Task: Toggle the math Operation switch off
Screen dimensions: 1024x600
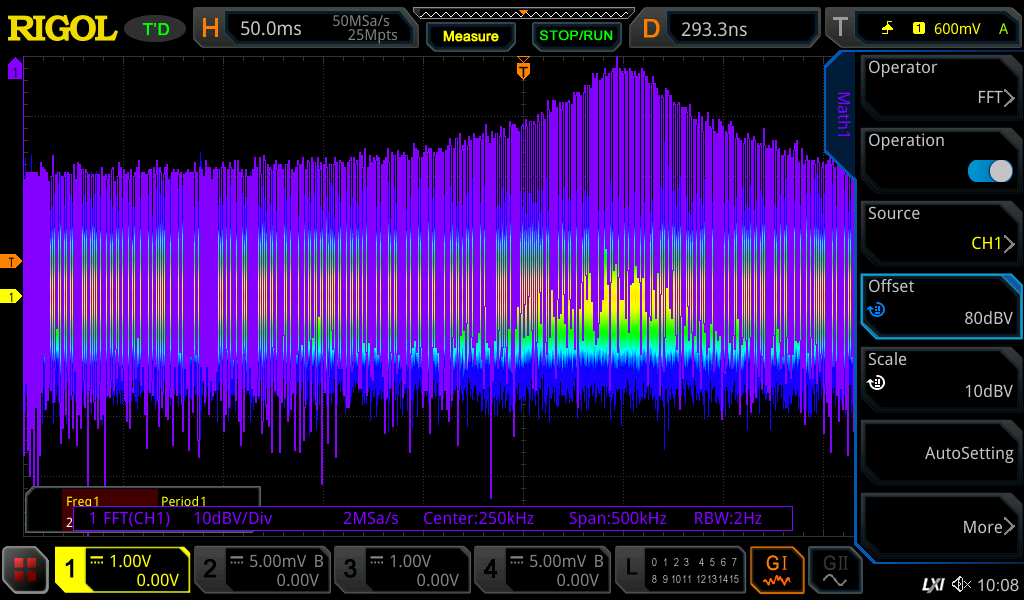Action: tap(989, 171)
